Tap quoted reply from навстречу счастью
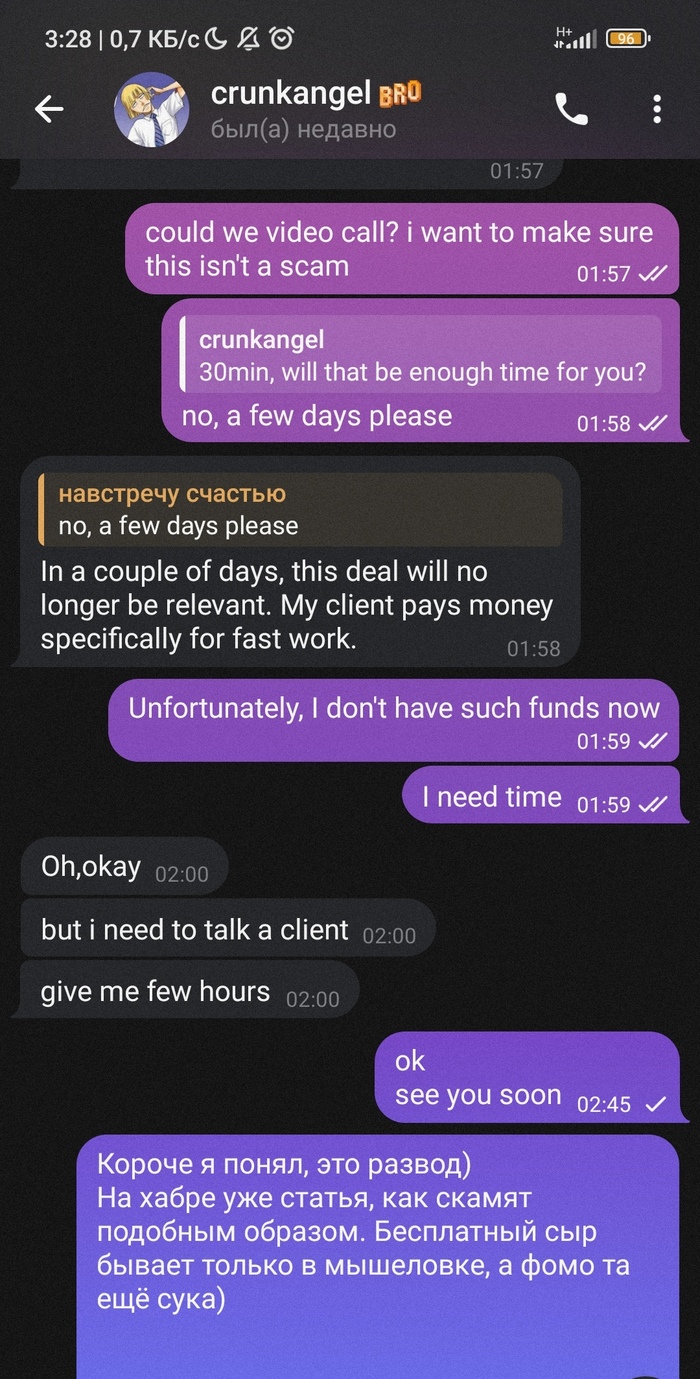Image resolution: width=700 pixels, height=1379 pixels. click(x=299, y=509)
